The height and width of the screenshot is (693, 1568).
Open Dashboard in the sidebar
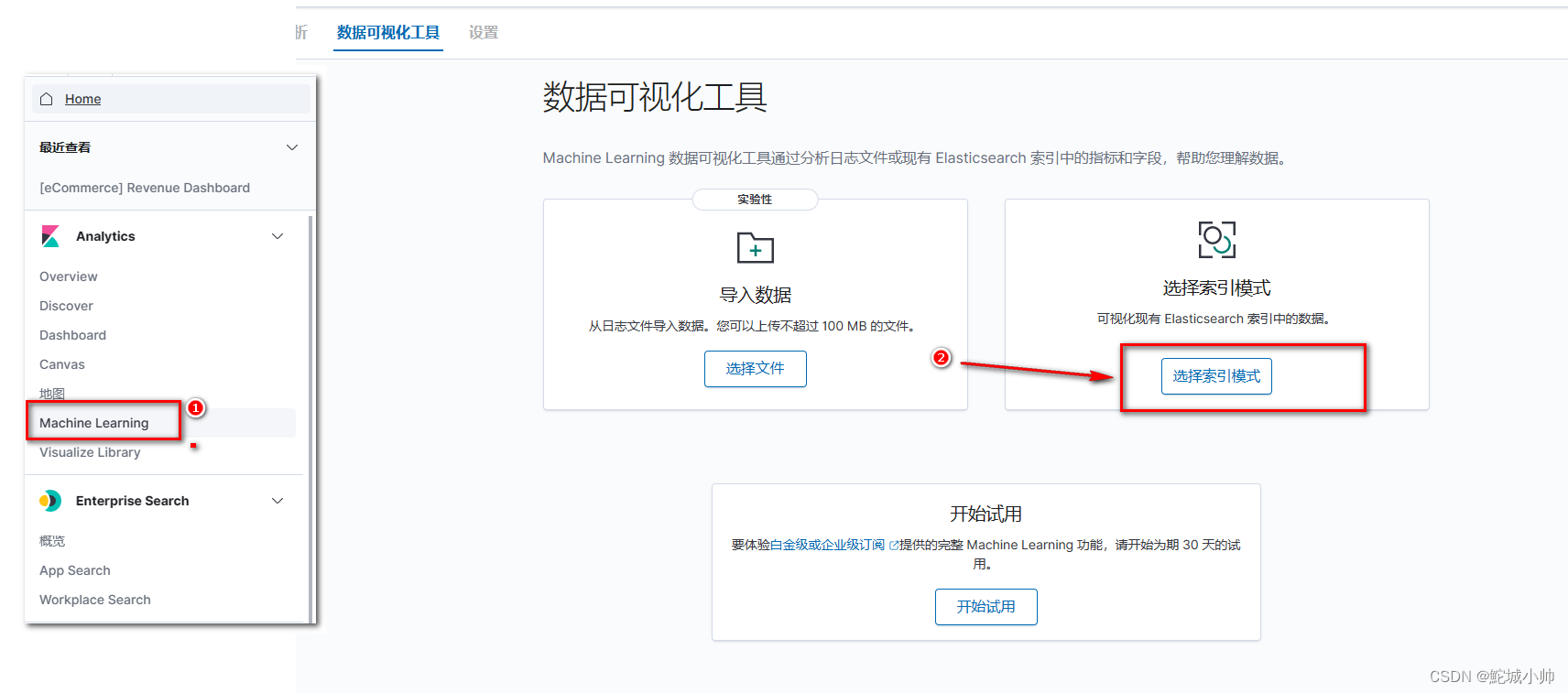click(72, 335)
